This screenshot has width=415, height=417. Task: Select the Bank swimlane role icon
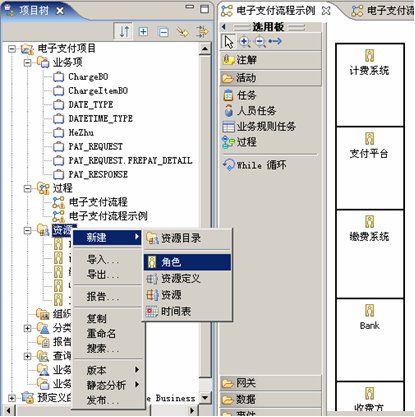click(369, 311)
